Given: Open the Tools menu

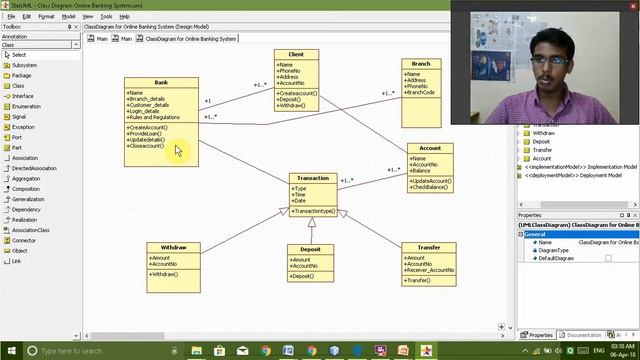Looking at the screenshot, I should click(106, 17).
